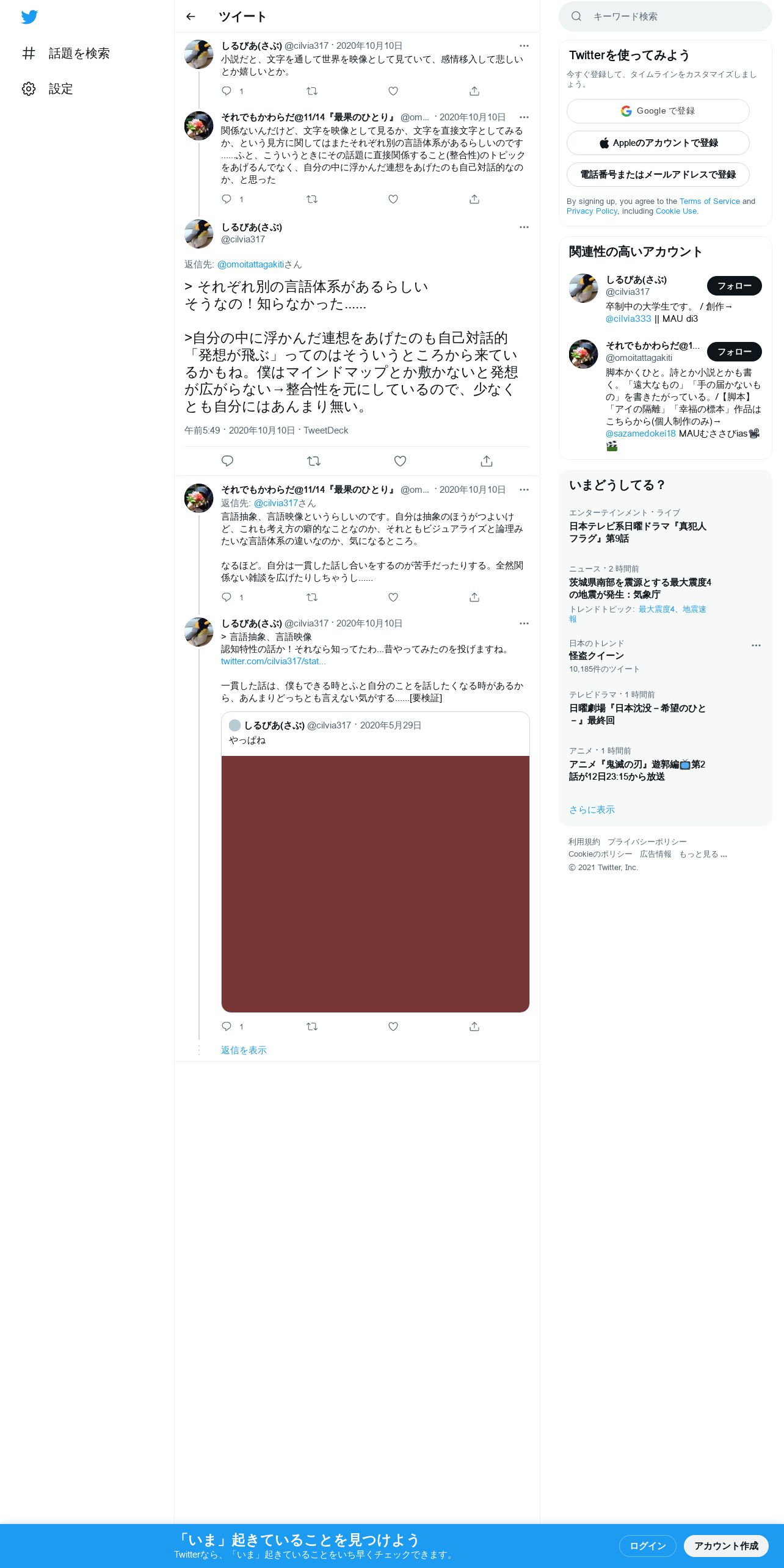Viewport: 784px width, 1568px height.
Task: Show hidden replies with 返信を表示
Action: pyautogui.click(x=244, y=1050)
